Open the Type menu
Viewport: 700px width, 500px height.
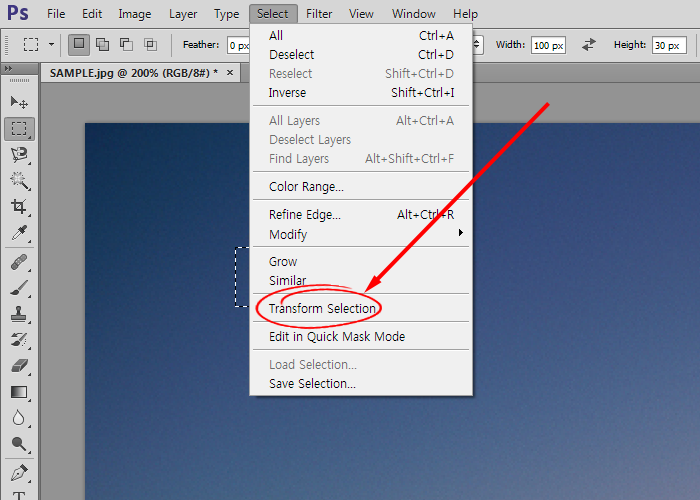click(x=226, y=14)
